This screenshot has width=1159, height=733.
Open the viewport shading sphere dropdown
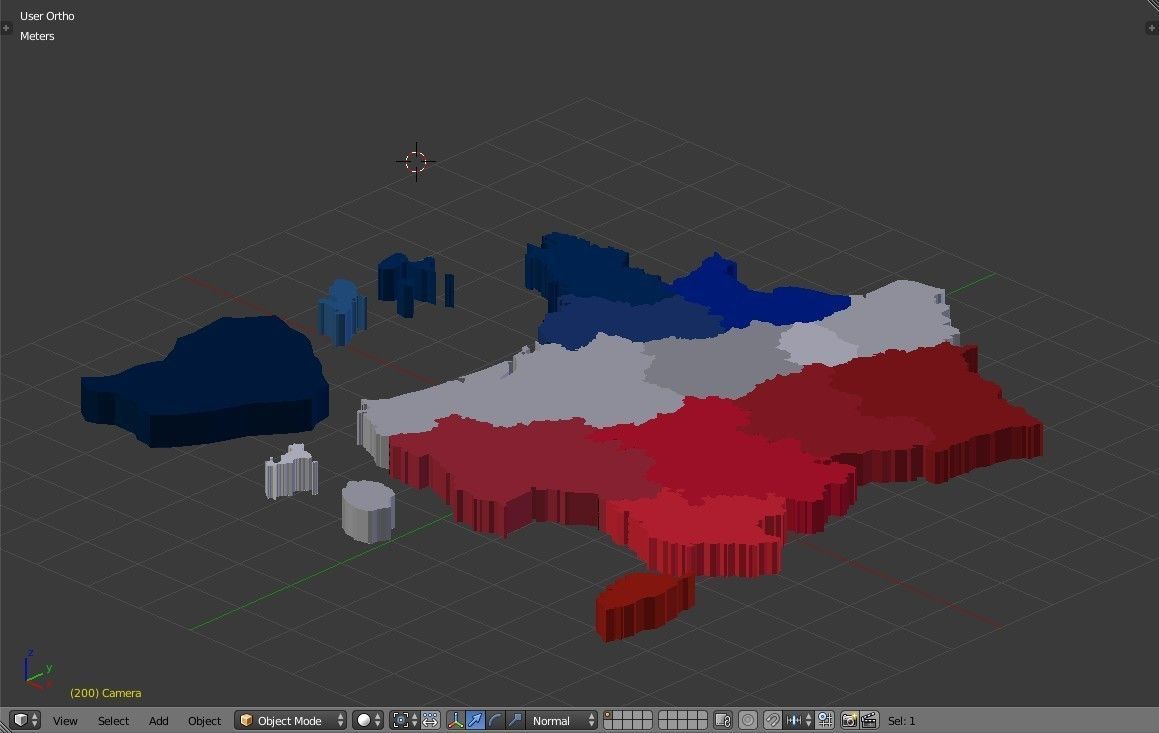[368, 720]
